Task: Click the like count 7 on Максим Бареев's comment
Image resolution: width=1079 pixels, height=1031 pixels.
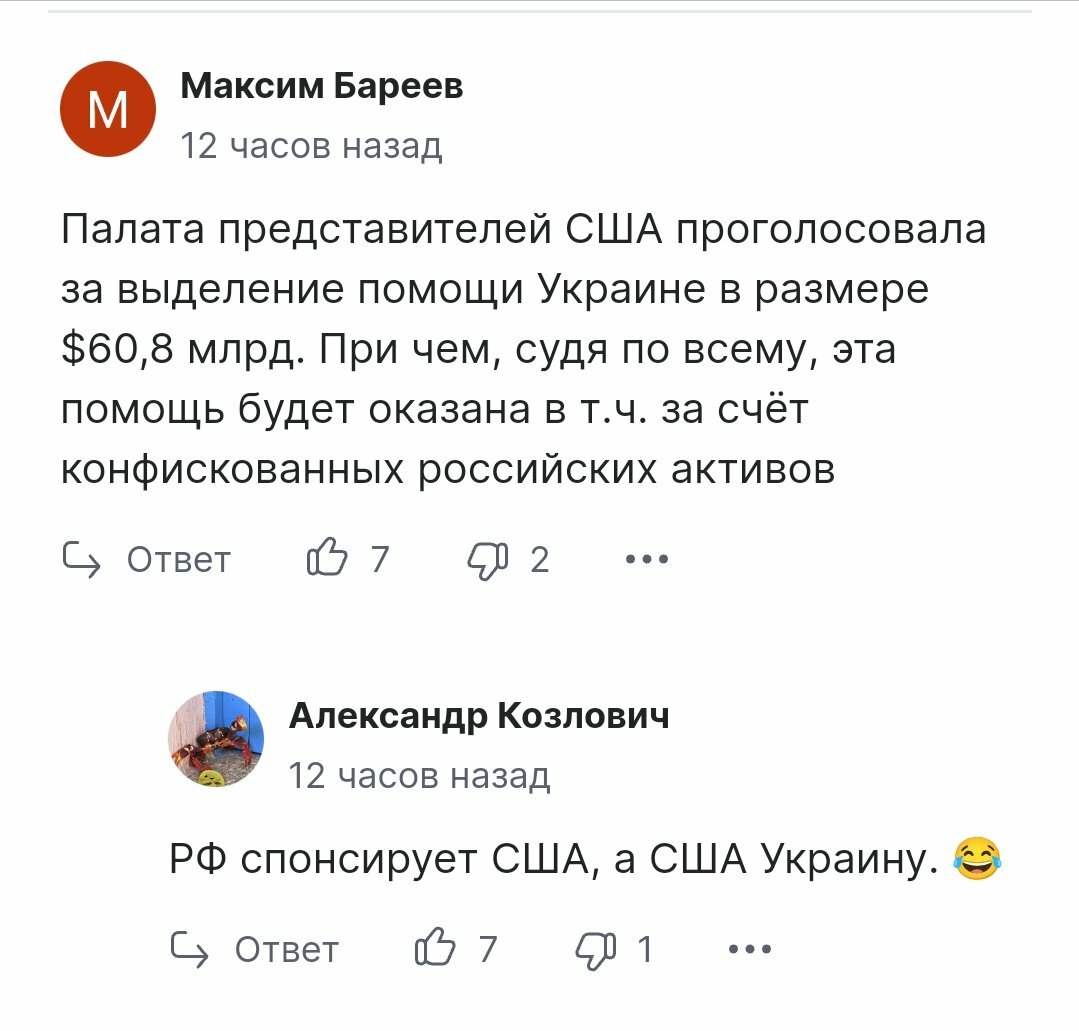Action: click(x=380, y=559)
